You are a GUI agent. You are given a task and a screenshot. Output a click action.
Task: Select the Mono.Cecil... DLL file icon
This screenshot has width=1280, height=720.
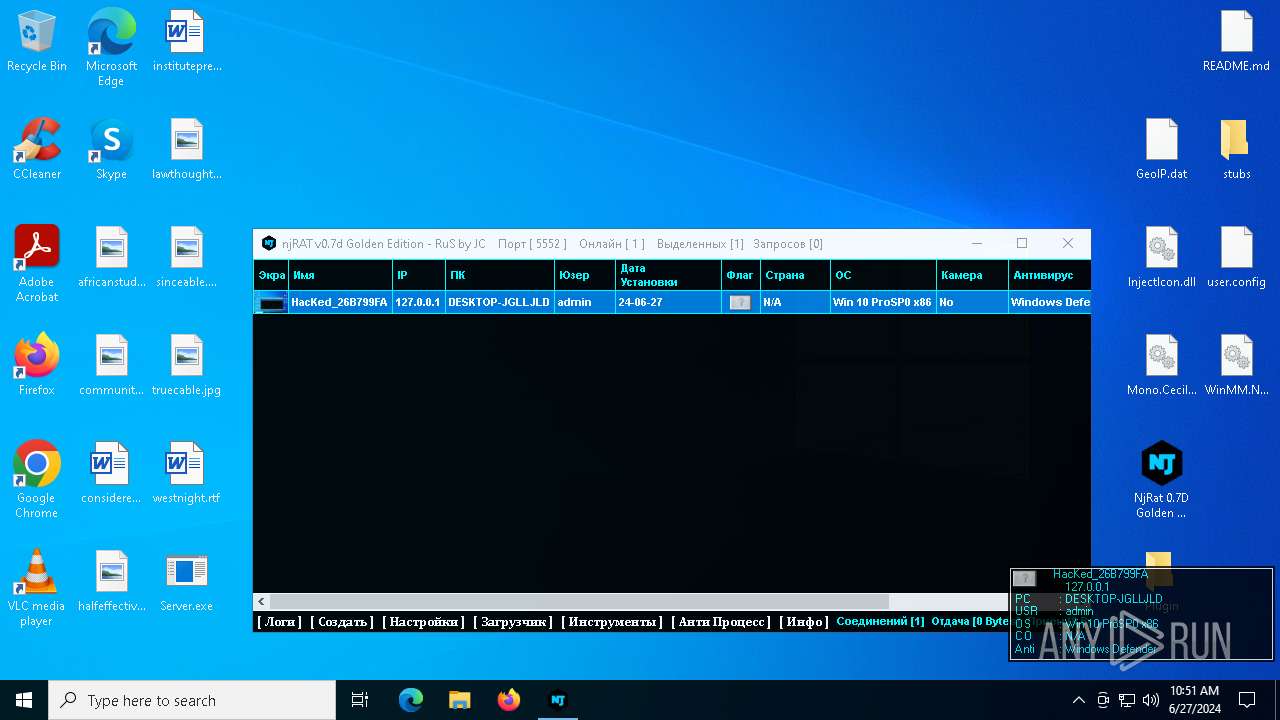(1162, 366)
